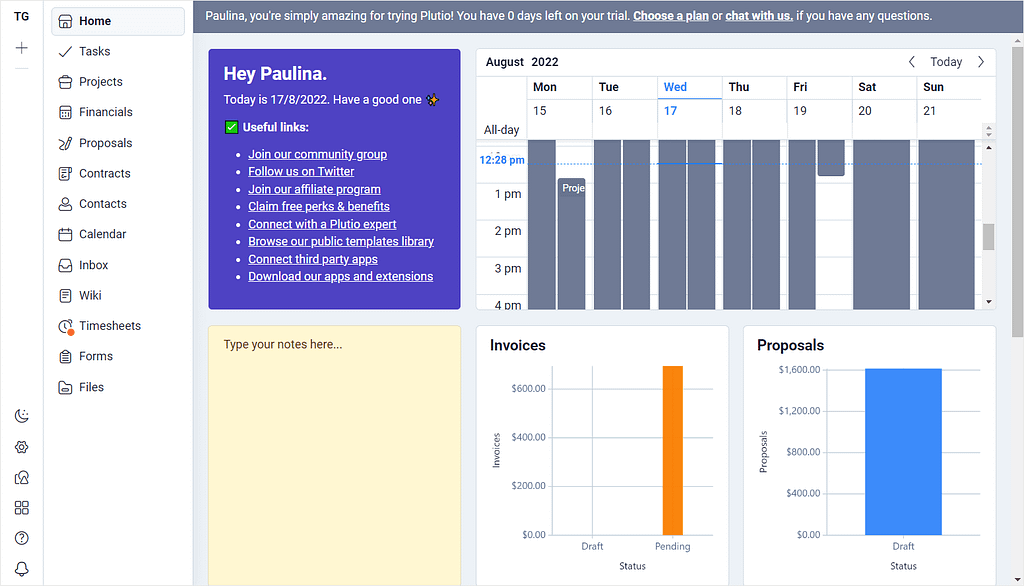1024x586 pixels.
Task: Click Today button in calendar
Action: point(946,61)
